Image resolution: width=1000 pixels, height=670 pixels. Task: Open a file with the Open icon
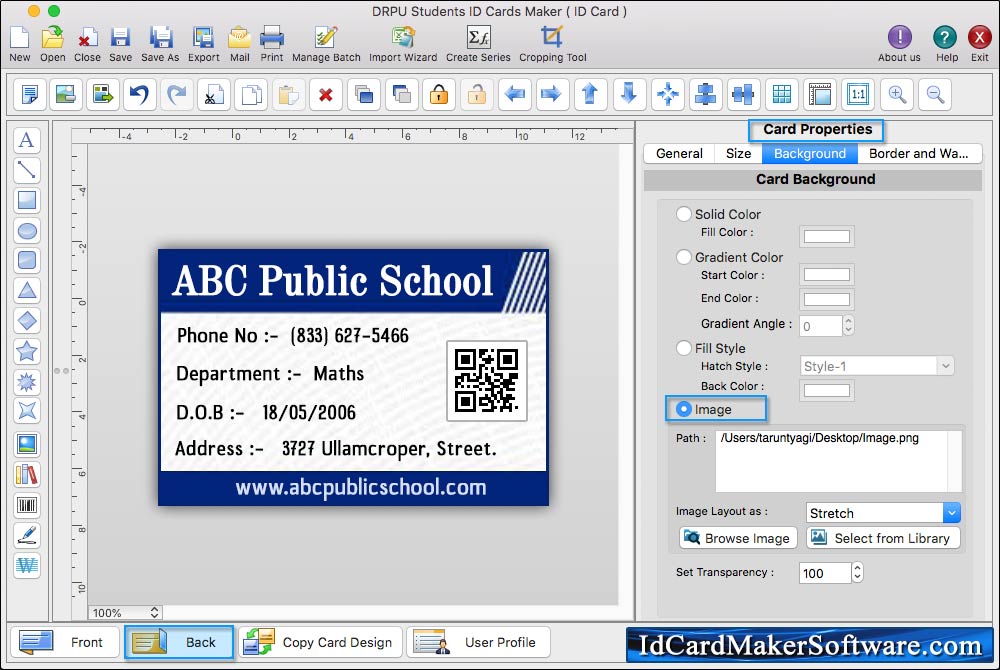click(x=52, y=44)
